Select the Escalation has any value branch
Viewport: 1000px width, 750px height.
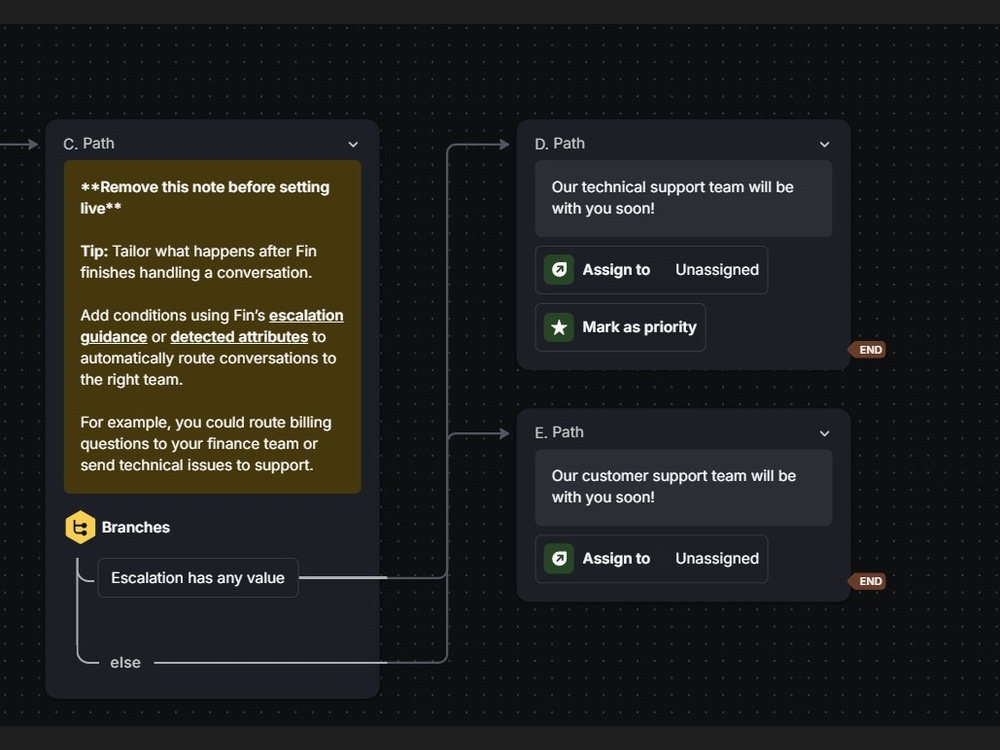click(x=198, y=578)
